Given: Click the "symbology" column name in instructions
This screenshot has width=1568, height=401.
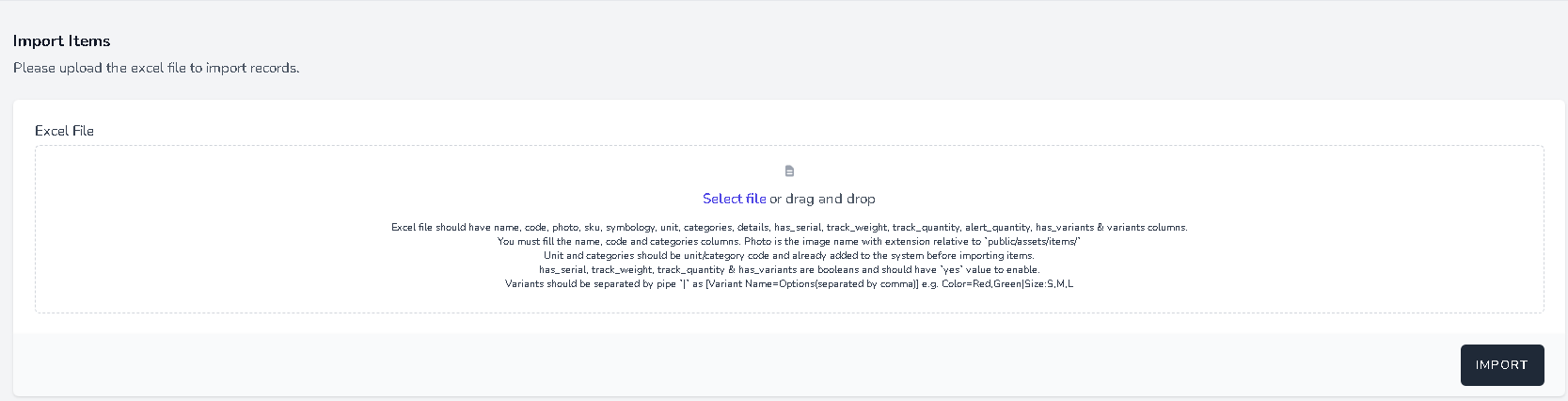Looking at the screenshot, I should pyautogui.click(x=629, y=227).
